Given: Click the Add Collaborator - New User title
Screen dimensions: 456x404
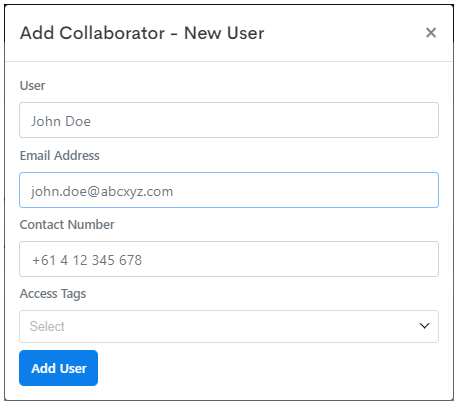Looking at the screenshot, I should click(142, 33).
